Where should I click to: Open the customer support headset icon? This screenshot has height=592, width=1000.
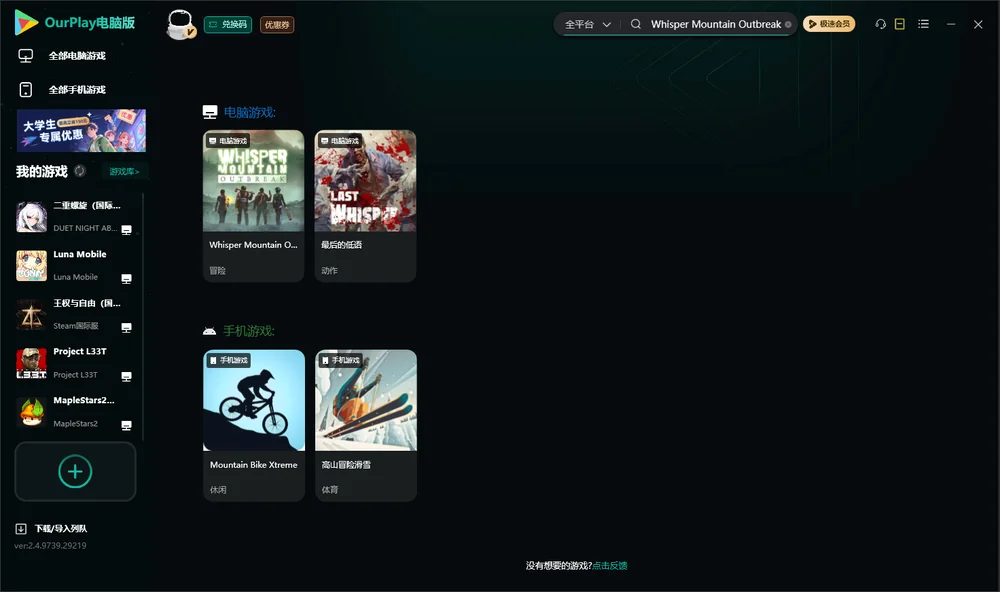point(880,24)
